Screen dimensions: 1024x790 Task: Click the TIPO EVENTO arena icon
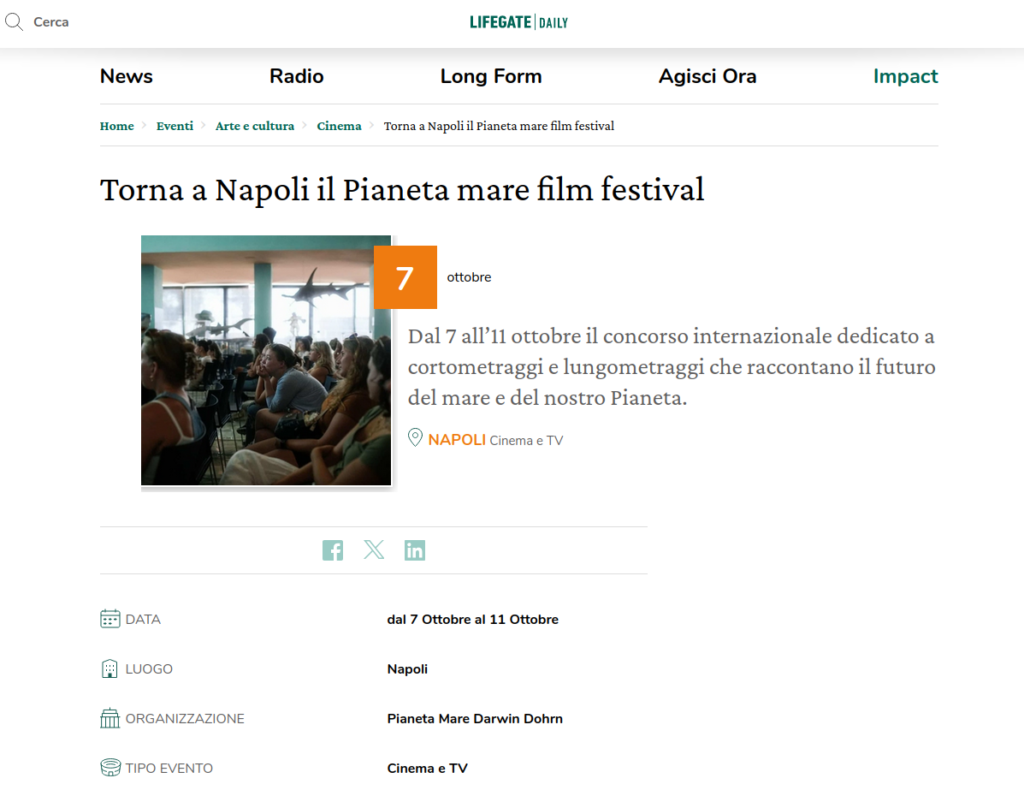tap(110, 767)
